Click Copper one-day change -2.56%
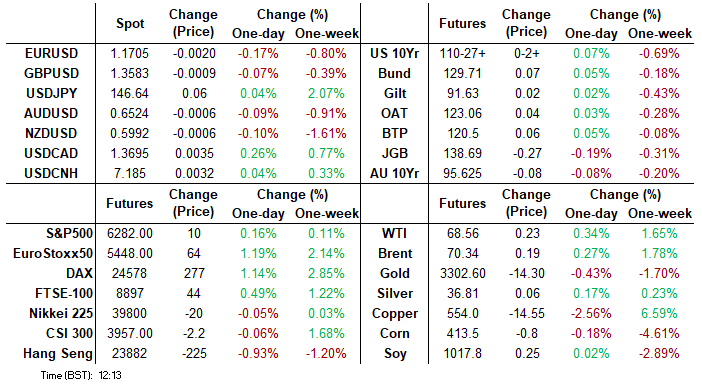This screenshot has width=702, height=388. pos(591,313)
